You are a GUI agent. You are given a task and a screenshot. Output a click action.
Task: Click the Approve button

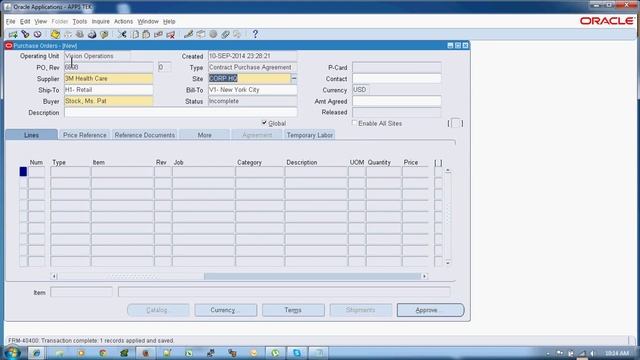430,310
